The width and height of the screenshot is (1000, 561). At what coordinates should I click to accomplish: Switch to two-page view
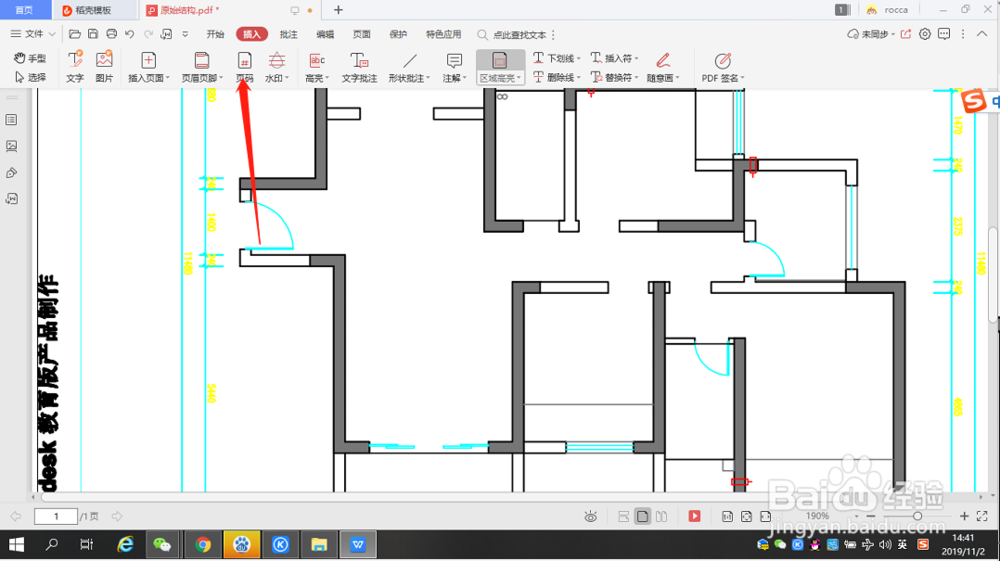(661, 516)
